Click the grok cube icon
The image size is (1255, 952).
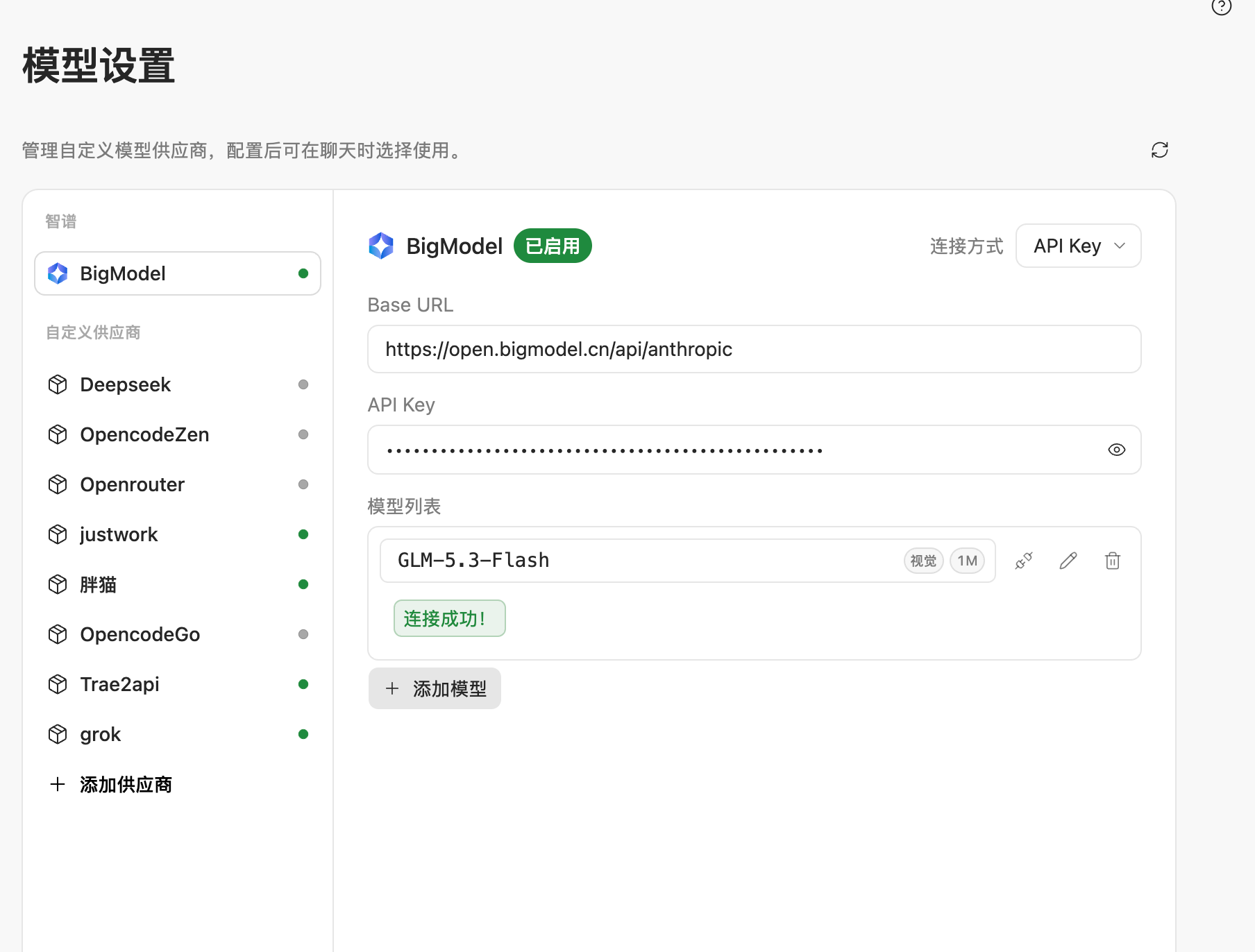coord(58,734)
